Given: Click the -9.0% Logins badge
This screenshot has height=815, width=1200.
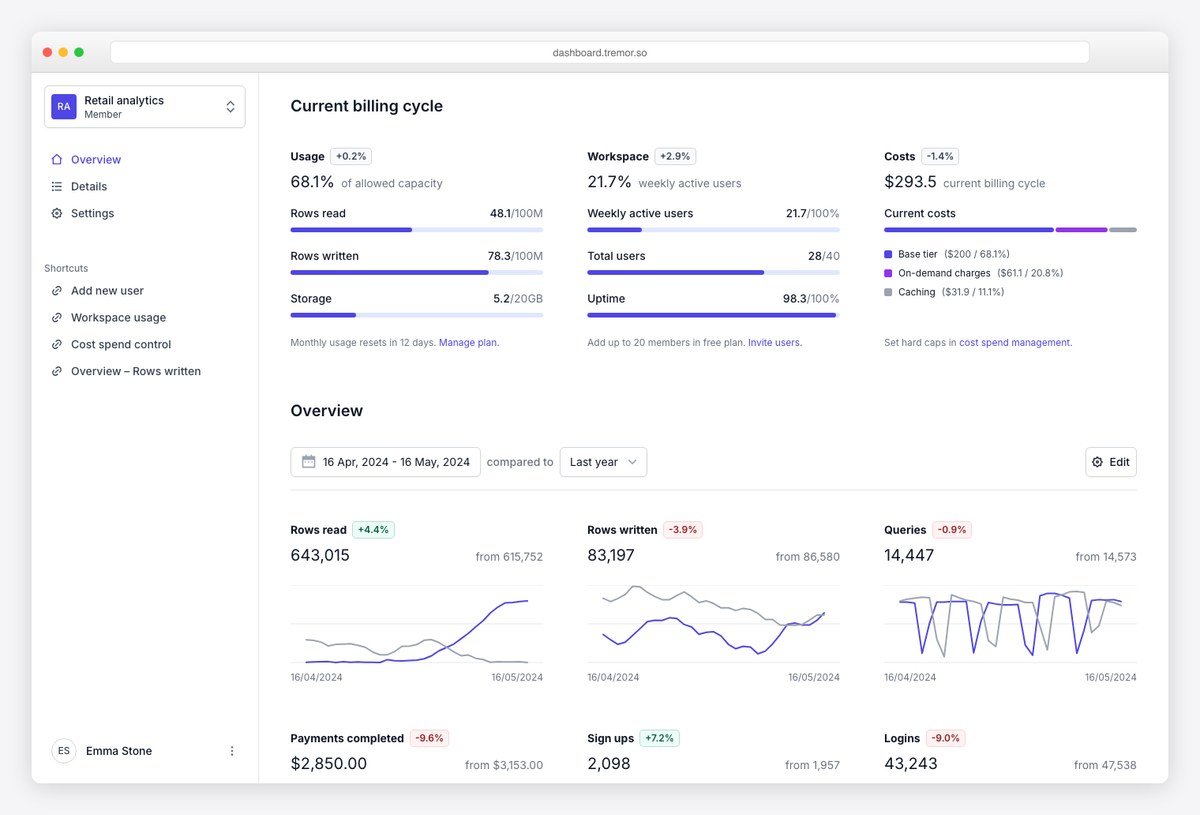Looking at the screenshot, I should [x=945, y=738].
